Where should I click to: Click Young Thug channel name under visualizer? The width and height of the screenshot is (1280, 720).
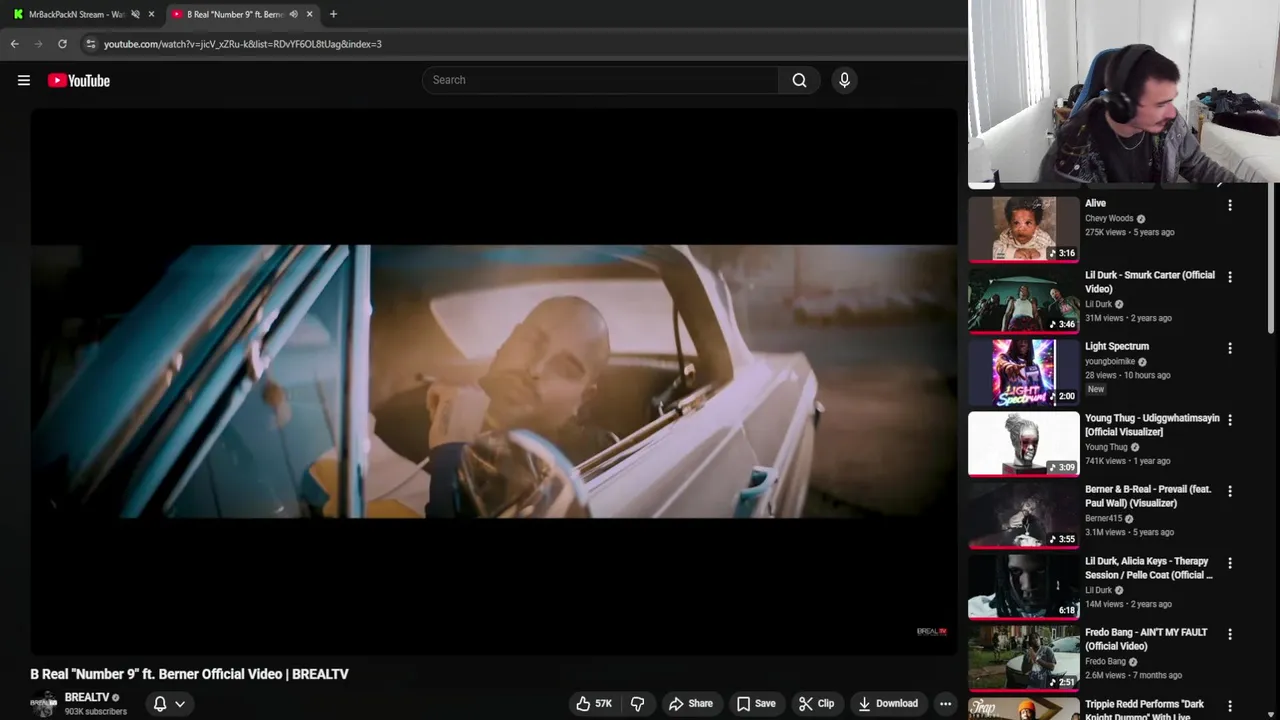pos(1106,447)
